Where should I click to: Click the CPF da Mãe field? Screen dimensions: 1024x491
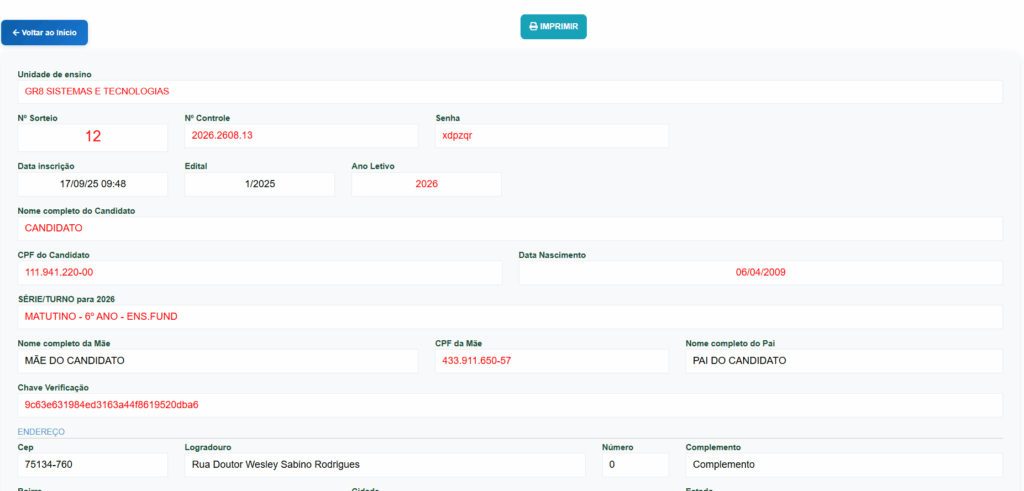(552, 361)
